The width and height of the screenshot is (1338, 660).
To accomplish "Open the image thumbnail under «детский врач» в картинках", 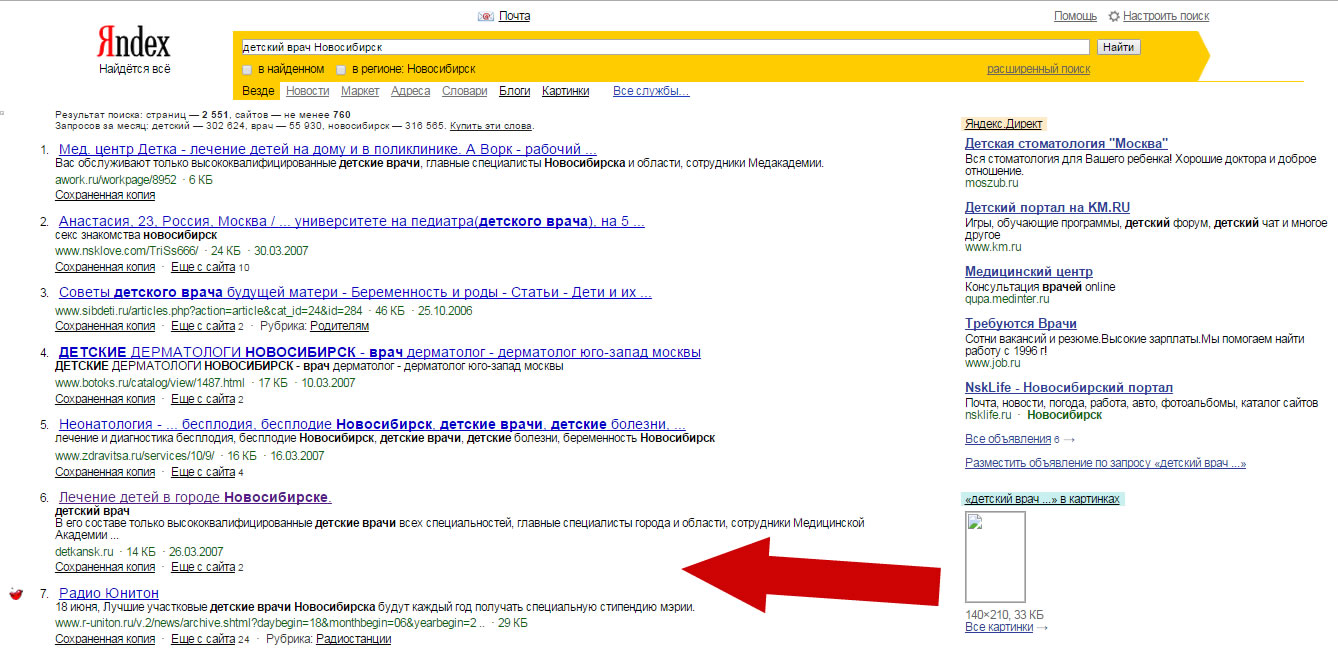I will tap(995, 557).
